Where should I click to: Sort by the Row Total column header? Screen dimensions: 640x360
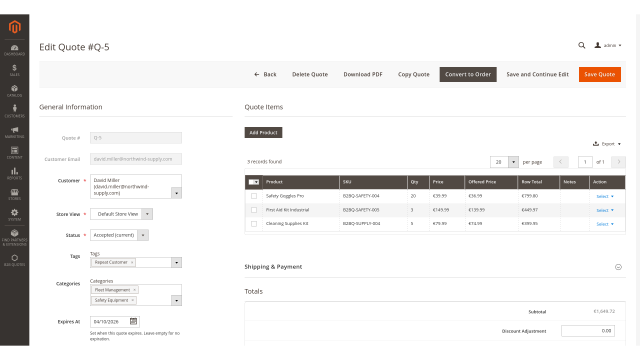click(538, 182)
